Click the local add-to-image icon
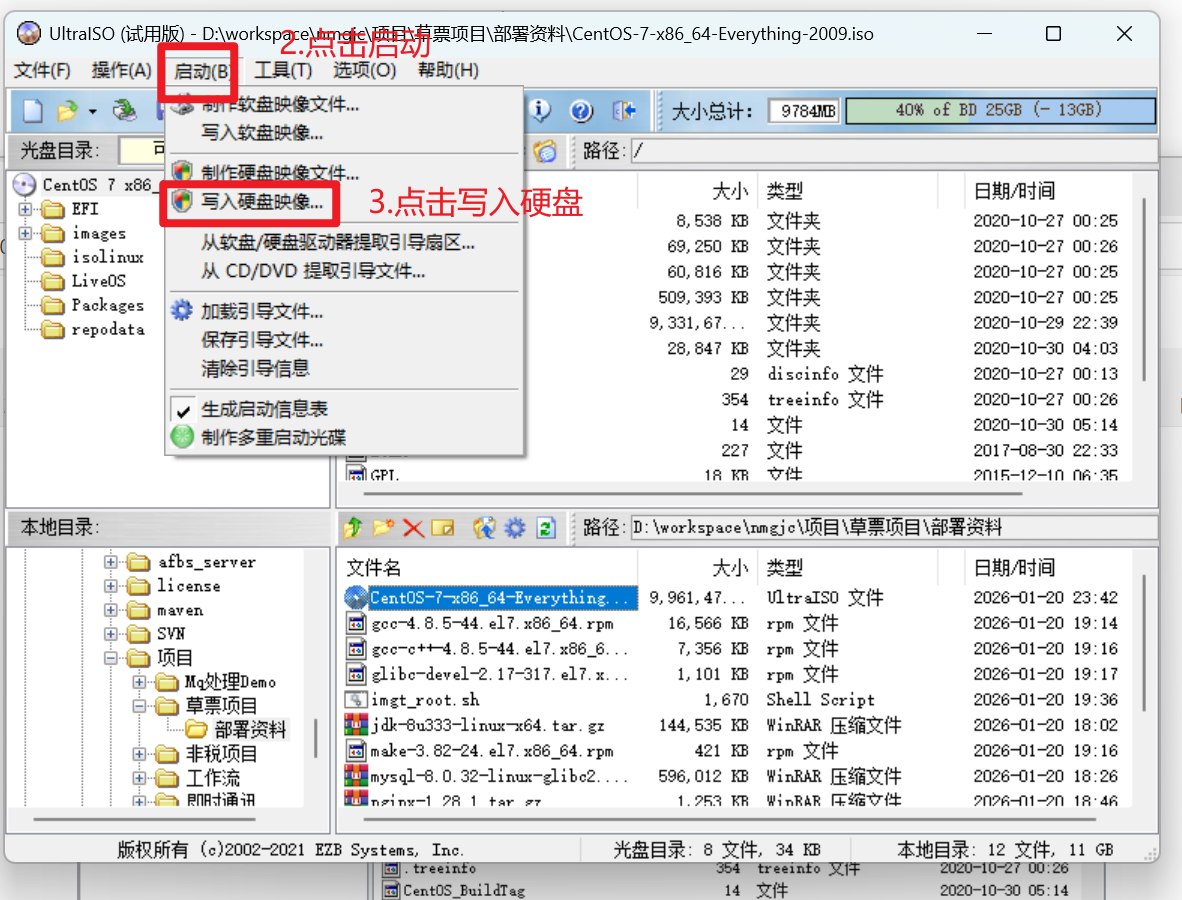This screenshot has height=900, width=1182. 484,528
